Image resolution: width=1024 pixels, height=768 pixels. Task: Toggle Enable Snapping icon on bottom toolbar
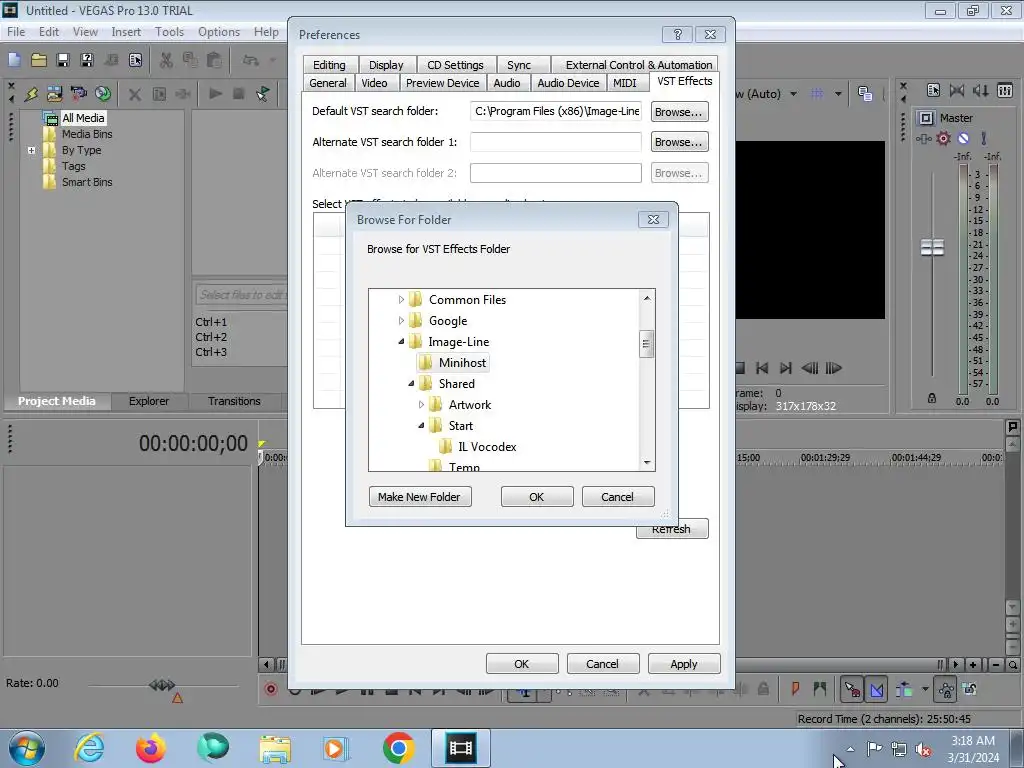pos(852,688)
